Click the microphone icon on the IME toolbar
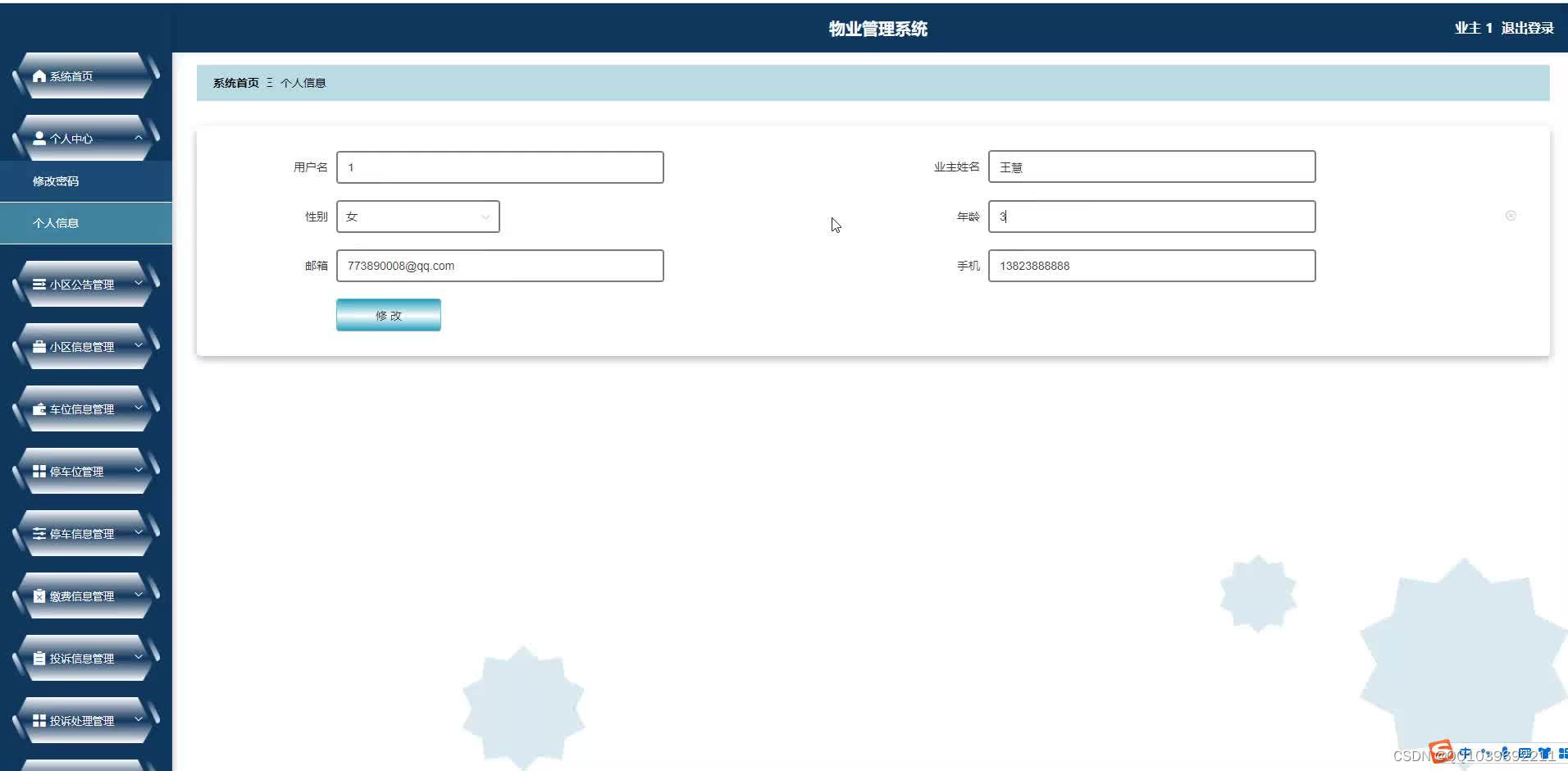Screen dimensions: 1568x771 (x=1506, y=753)
